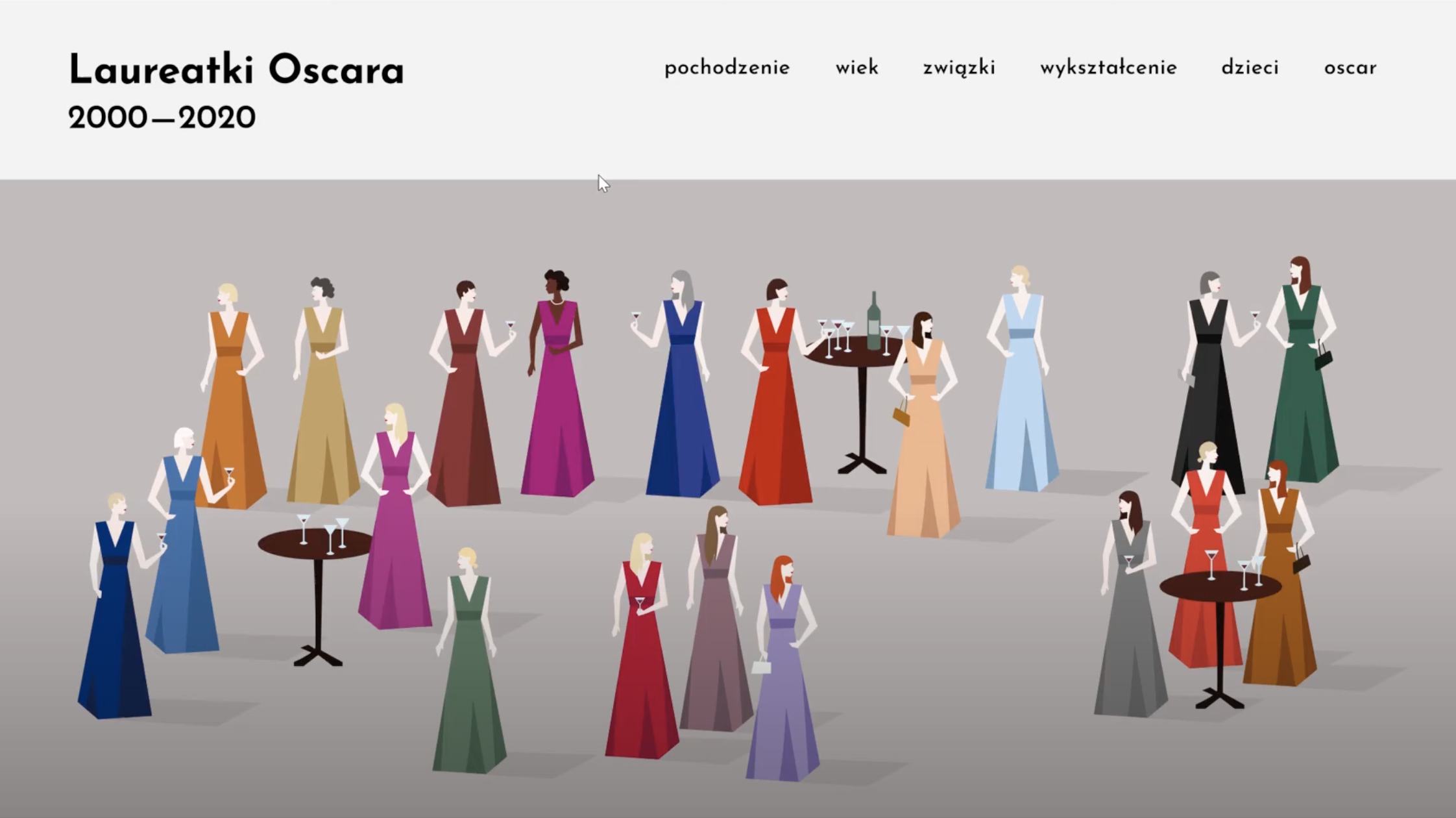Select the blonde woman in the pink-magenta dress with hands on hips
The height and width of the screenshot is (818, 1456).
tap(394, 516)
